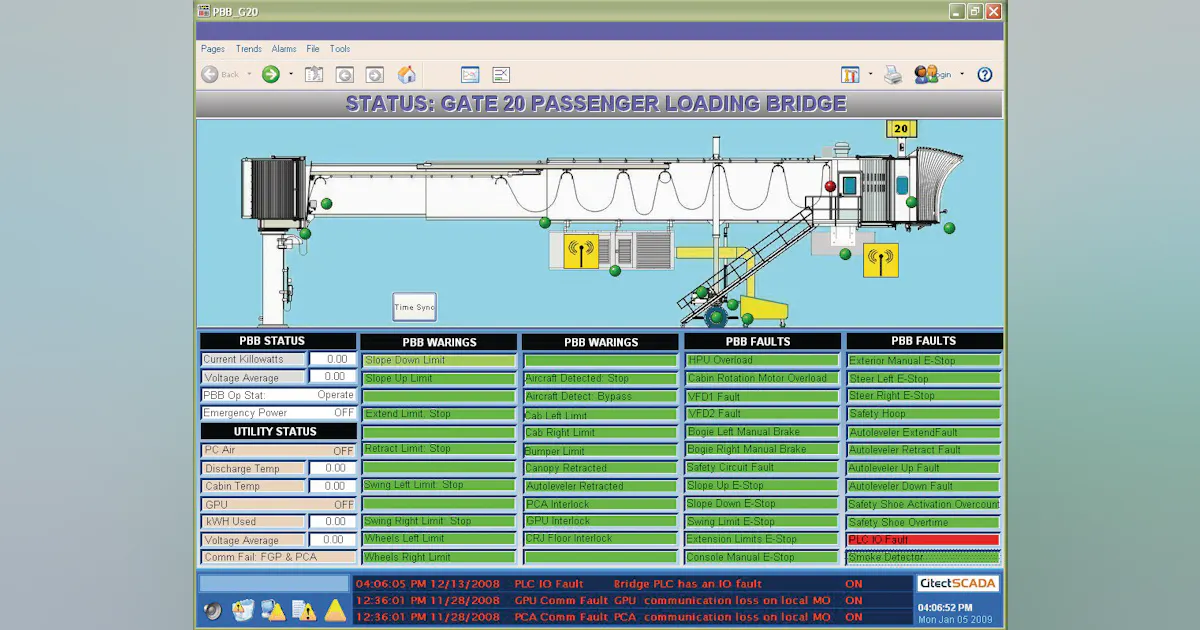Screen dimensions: 1200x630
Task: Select the HPU Overload fault bar
Action: point(761,360)
